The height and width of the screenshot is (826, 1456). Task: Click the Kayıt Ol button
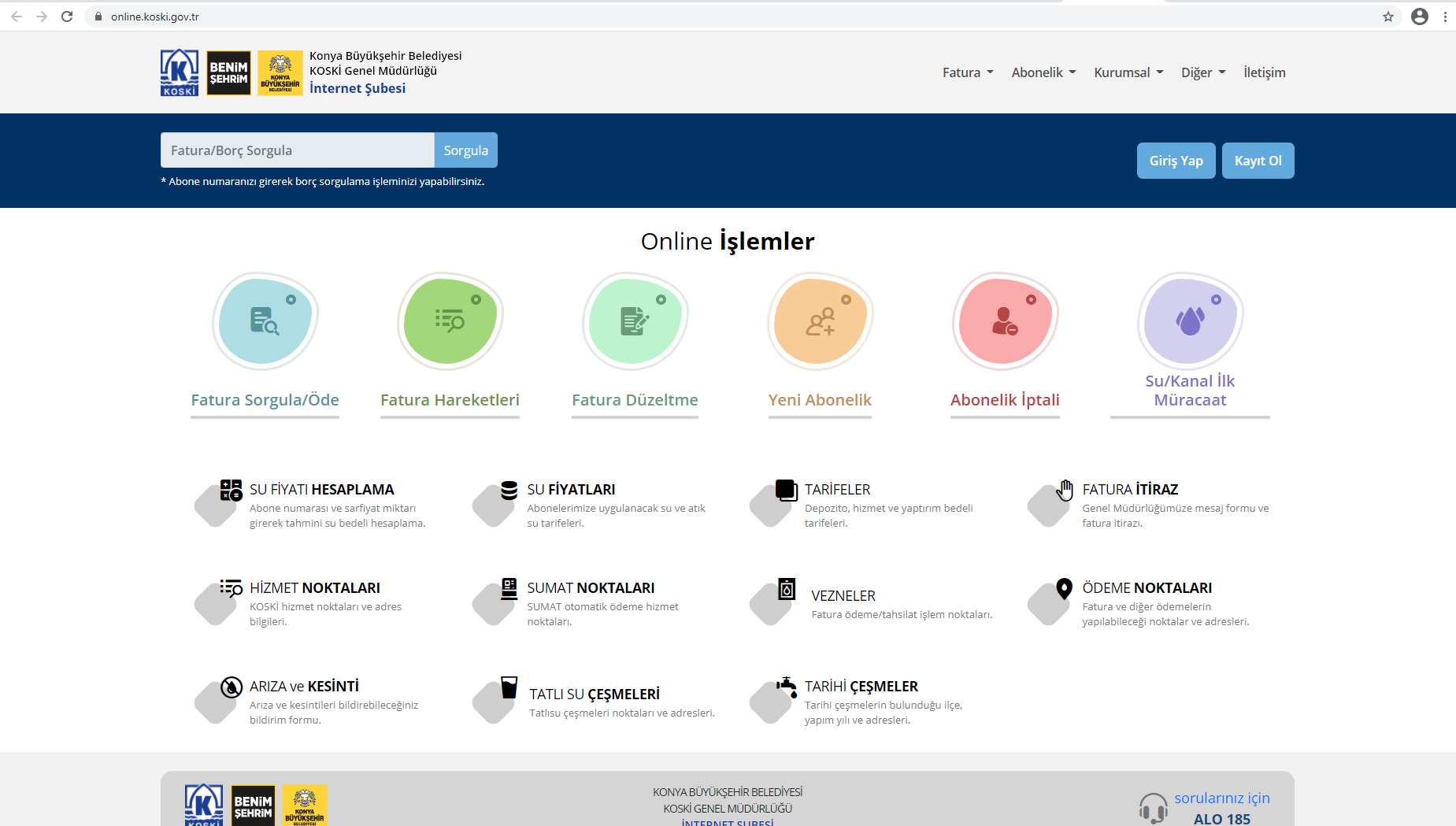pos(1258,161)
